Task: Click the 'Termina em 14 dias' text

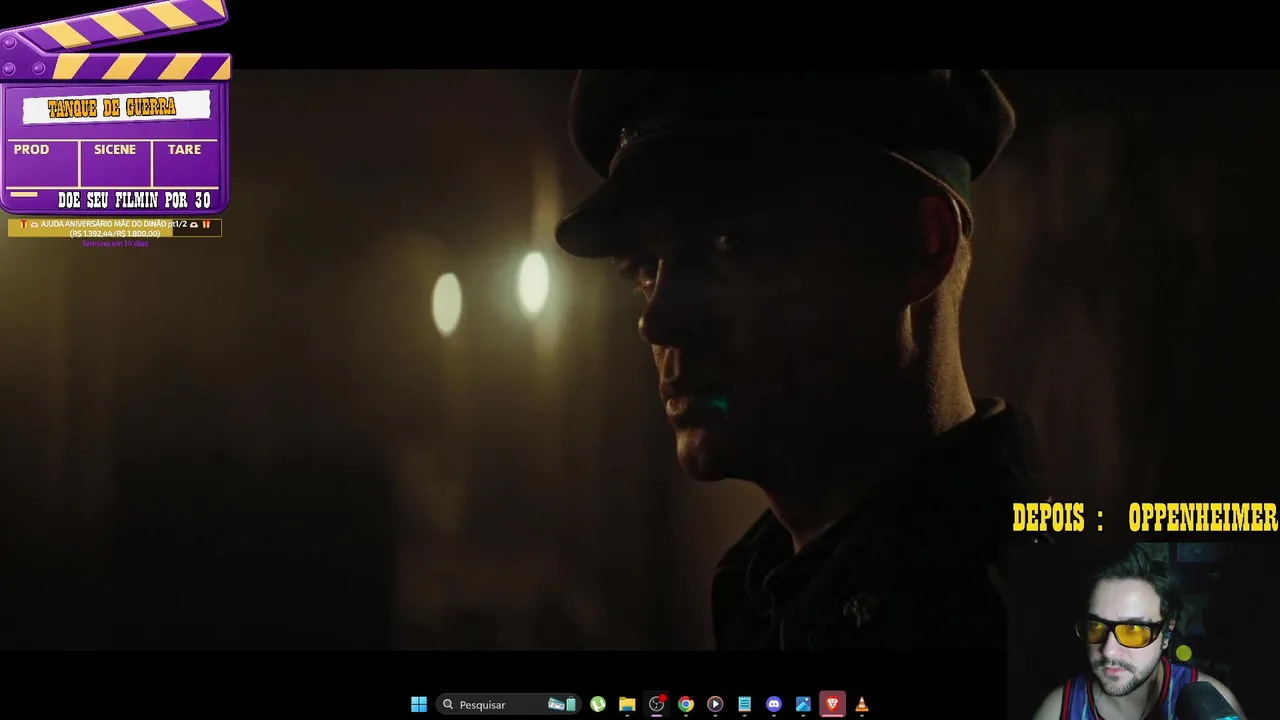Action: click(114, 243)
